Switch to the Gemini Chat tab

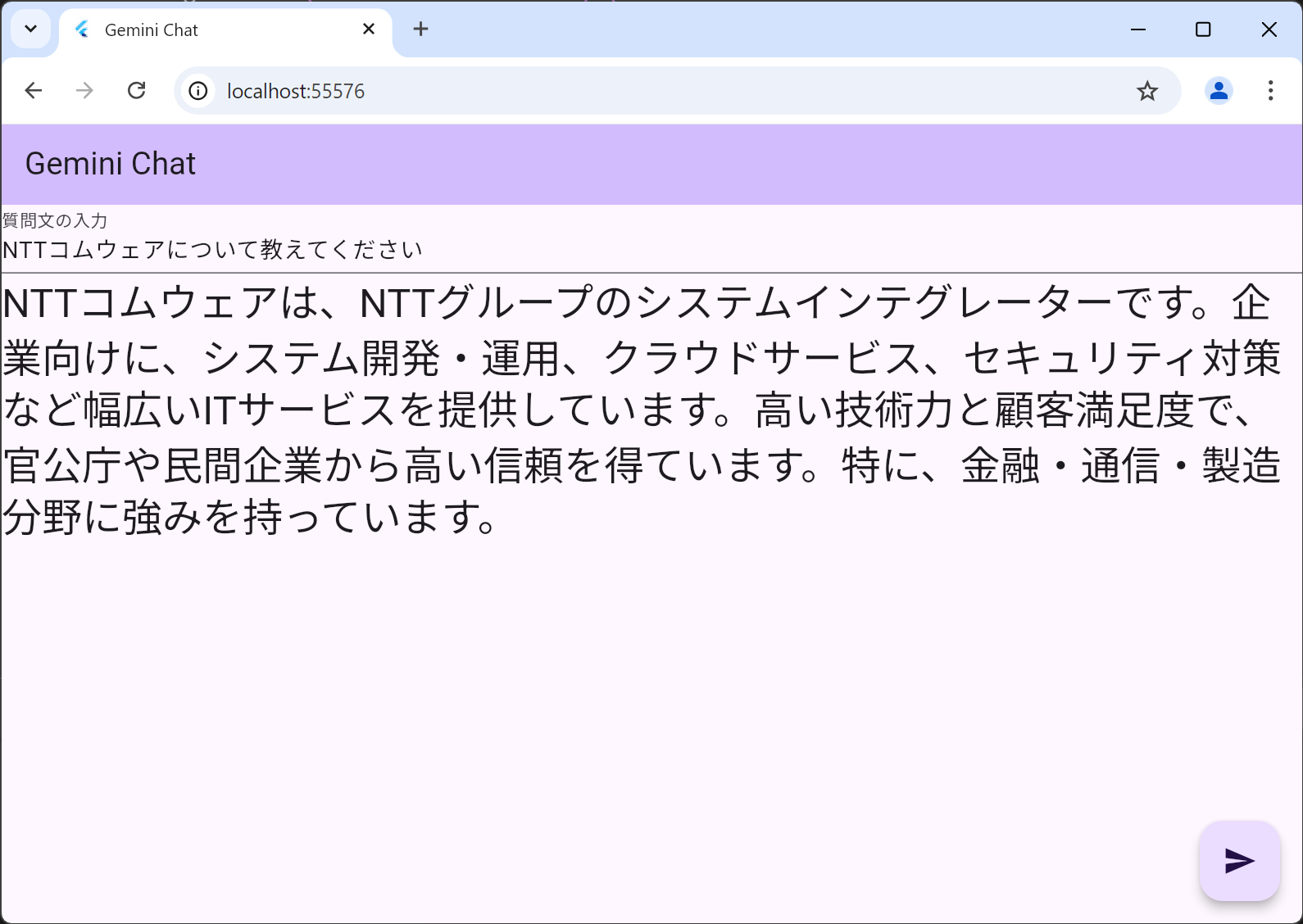coord(225,30)
